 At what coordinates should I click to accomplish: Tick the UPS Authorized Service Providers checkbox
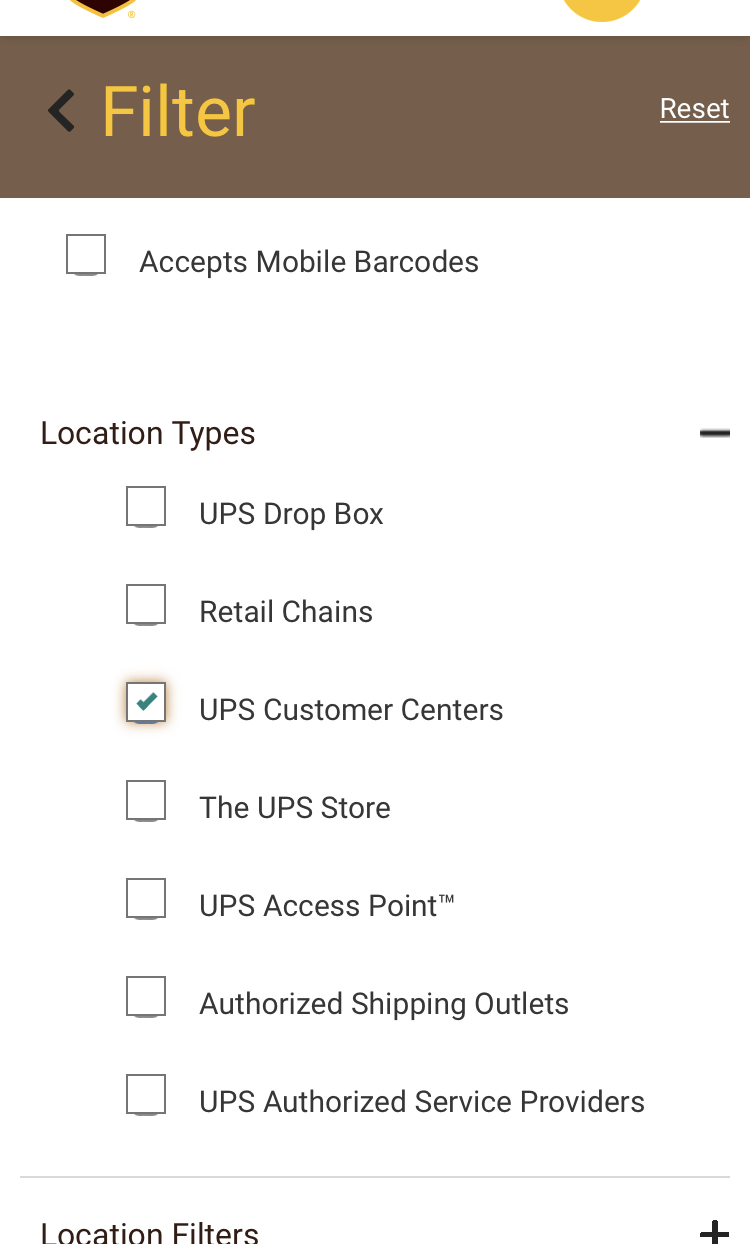pos(146,1094)
